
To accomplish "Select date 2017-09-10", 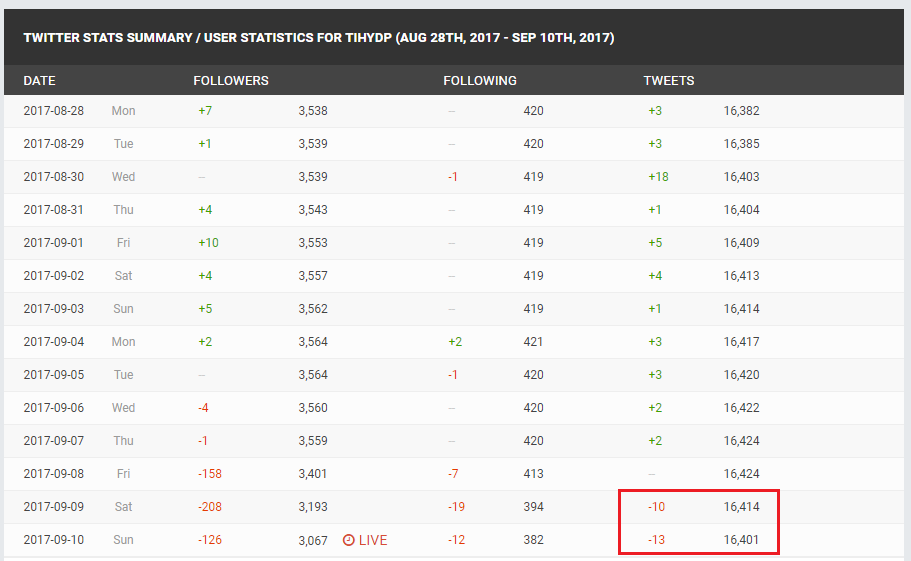I will tap(53, 540).
